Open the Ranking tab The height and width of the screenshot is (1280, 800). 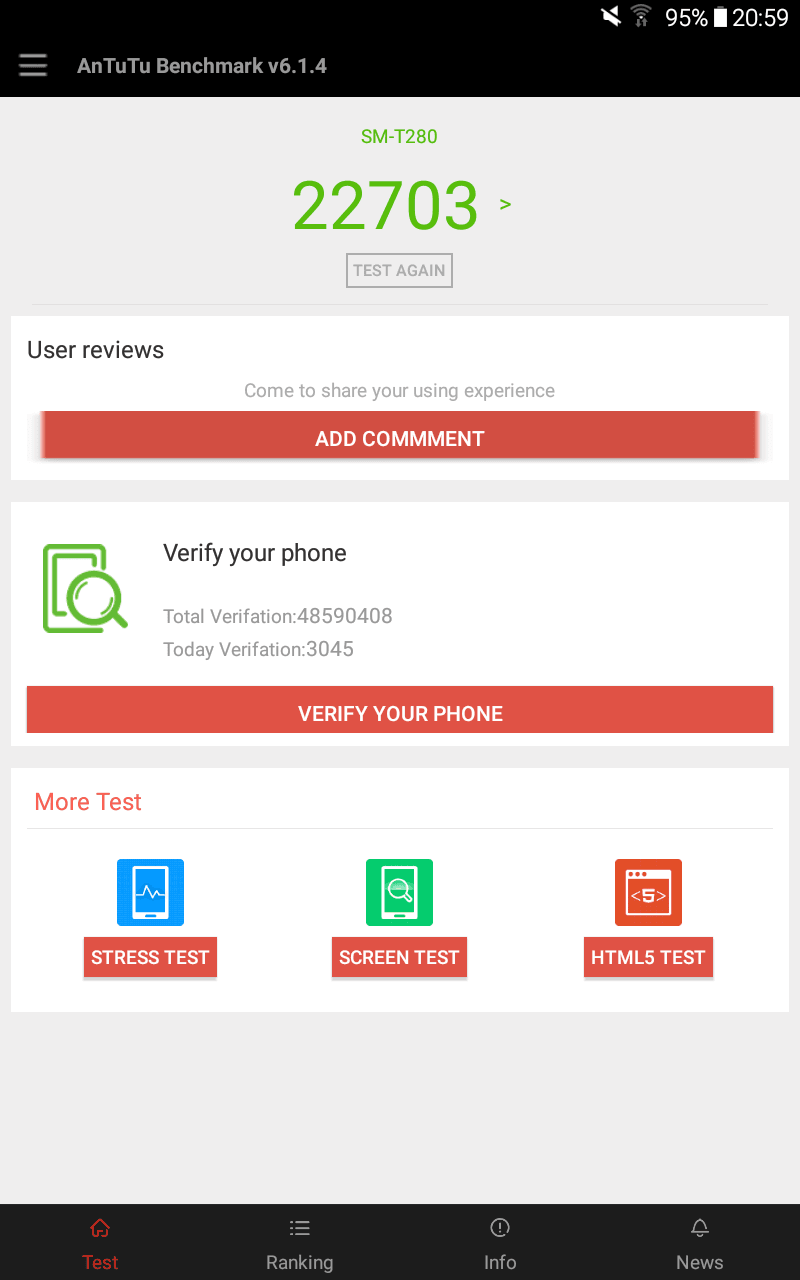(x=300, y=1243)
